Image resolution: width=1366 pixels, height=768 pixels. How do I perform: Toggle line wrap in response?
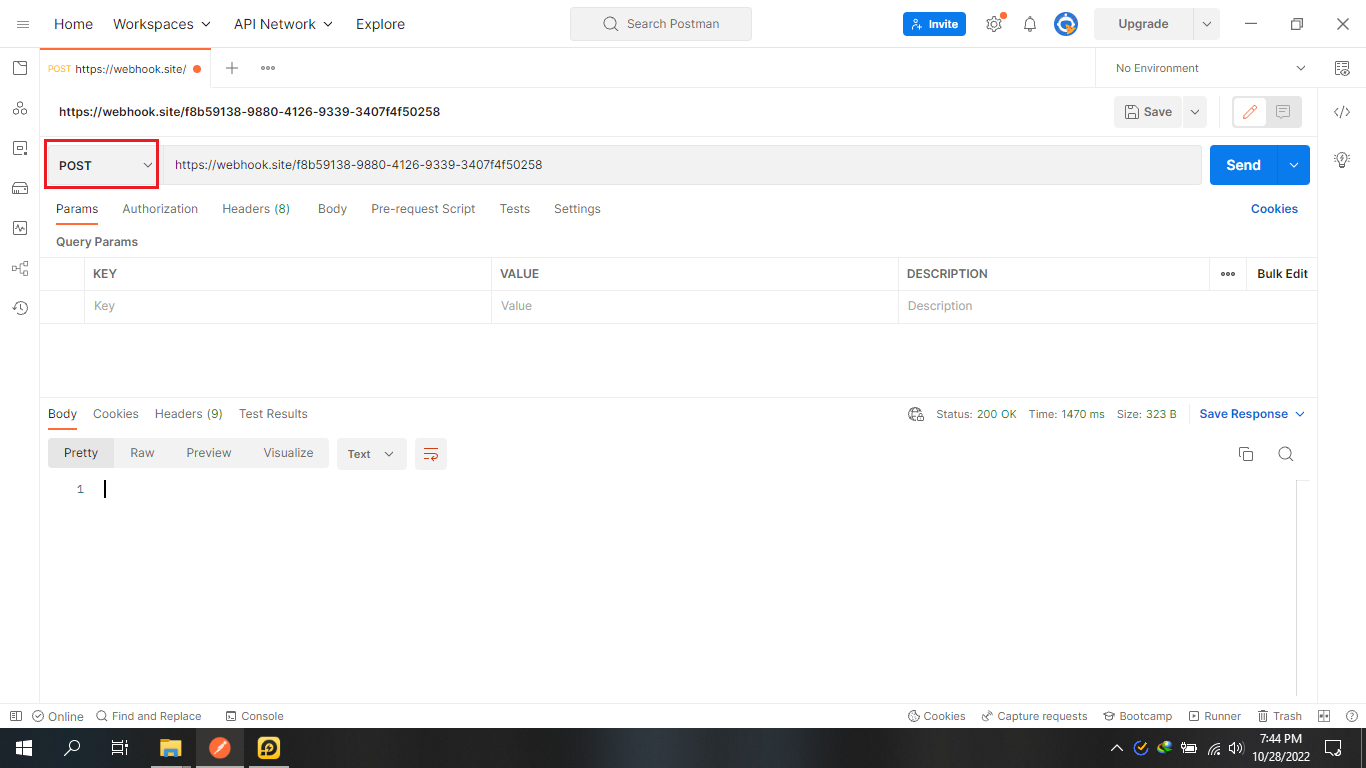(431, 454)
